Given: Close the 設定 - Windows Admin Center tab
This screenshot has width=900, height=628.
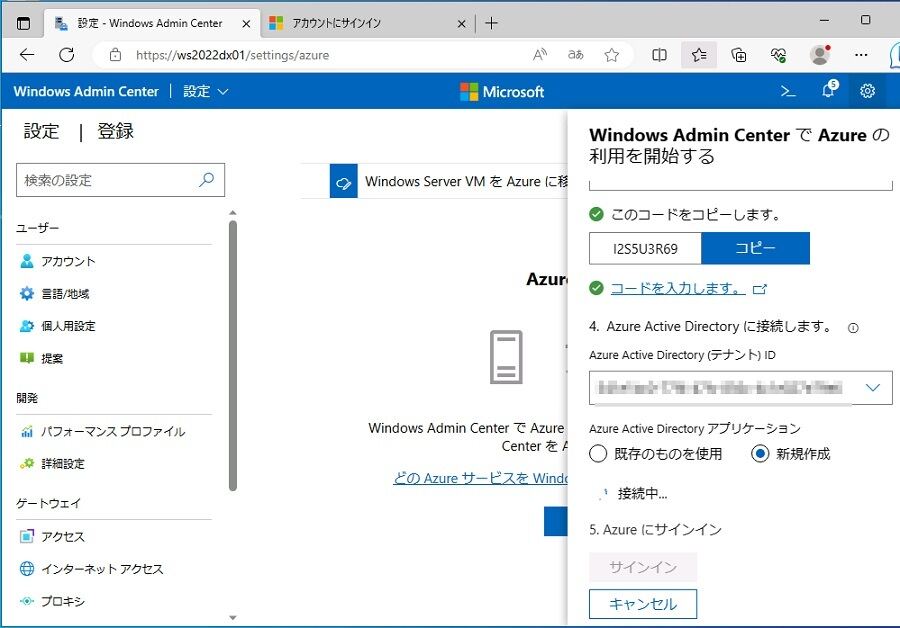Looking at the screenshot, I should pyautogui.click(x=246, y=24).
